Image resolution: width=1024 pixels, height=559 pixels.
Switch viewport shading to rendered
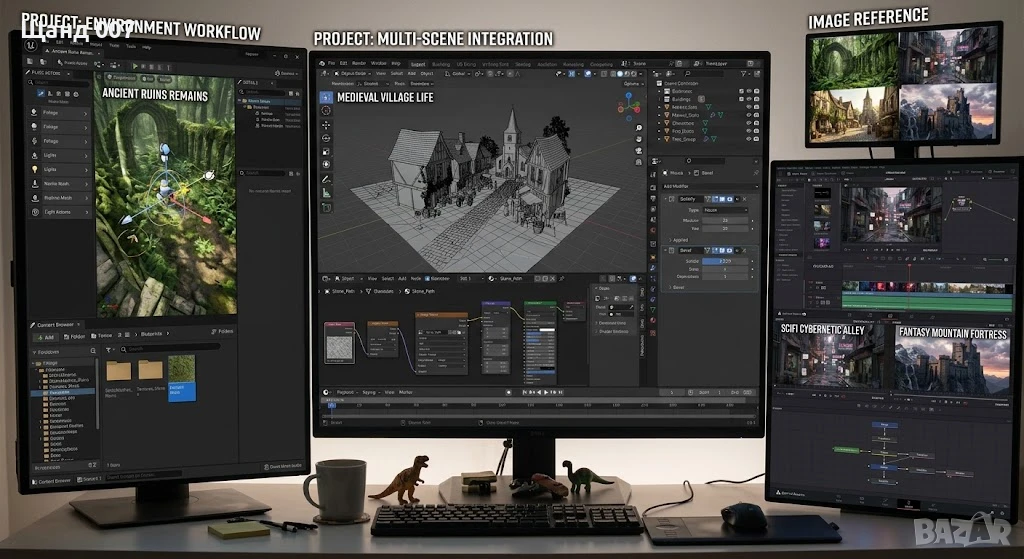634,74
